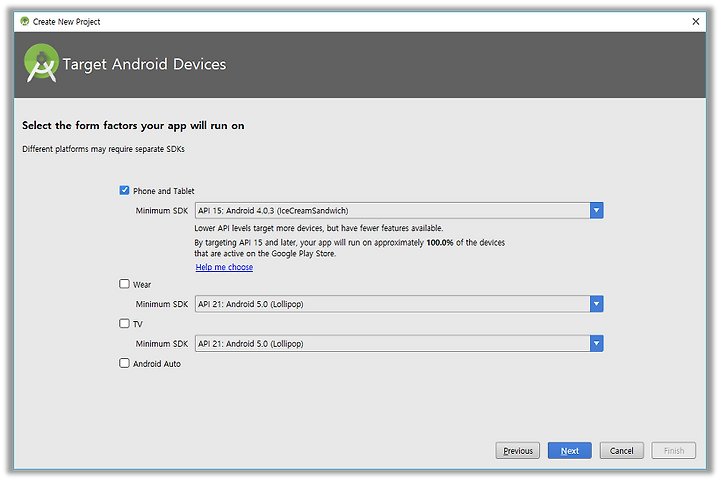The image size is (720, 481).
Task: Open the Phone and Tablet Minimum SDK dropdown arrow
Action: tap(596, 210)
